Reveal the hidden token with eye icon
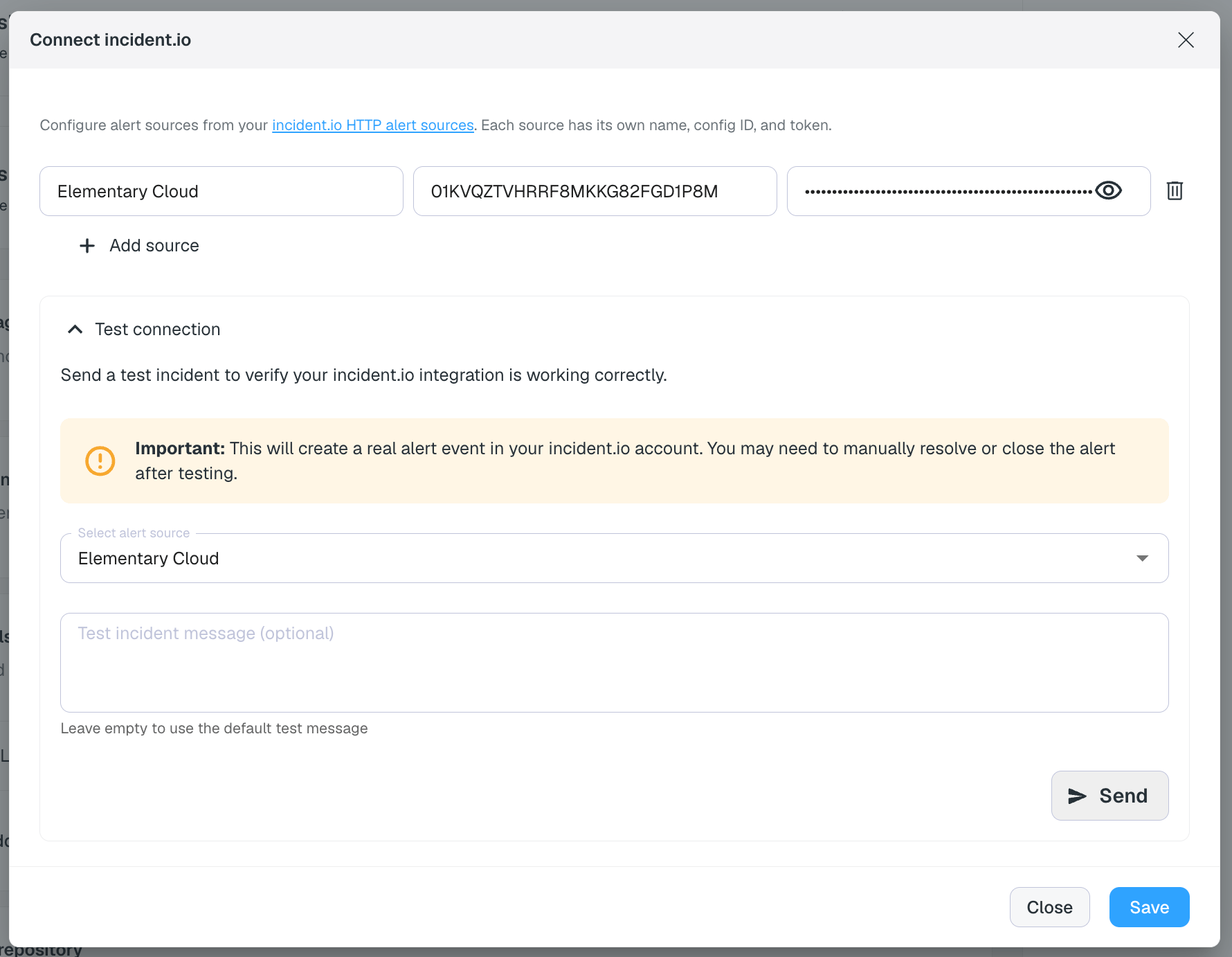 (1108, 190)
